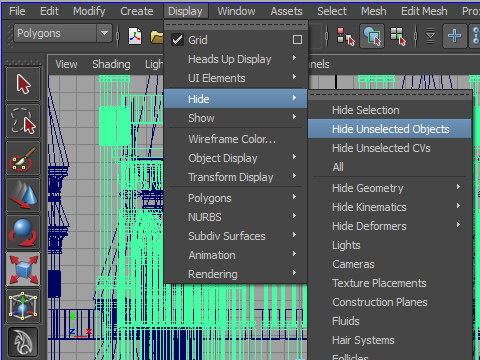This screenshot has height=360, width=480.
Task: Select the Move tool with cone icon
Action: (x=23, y=195)
